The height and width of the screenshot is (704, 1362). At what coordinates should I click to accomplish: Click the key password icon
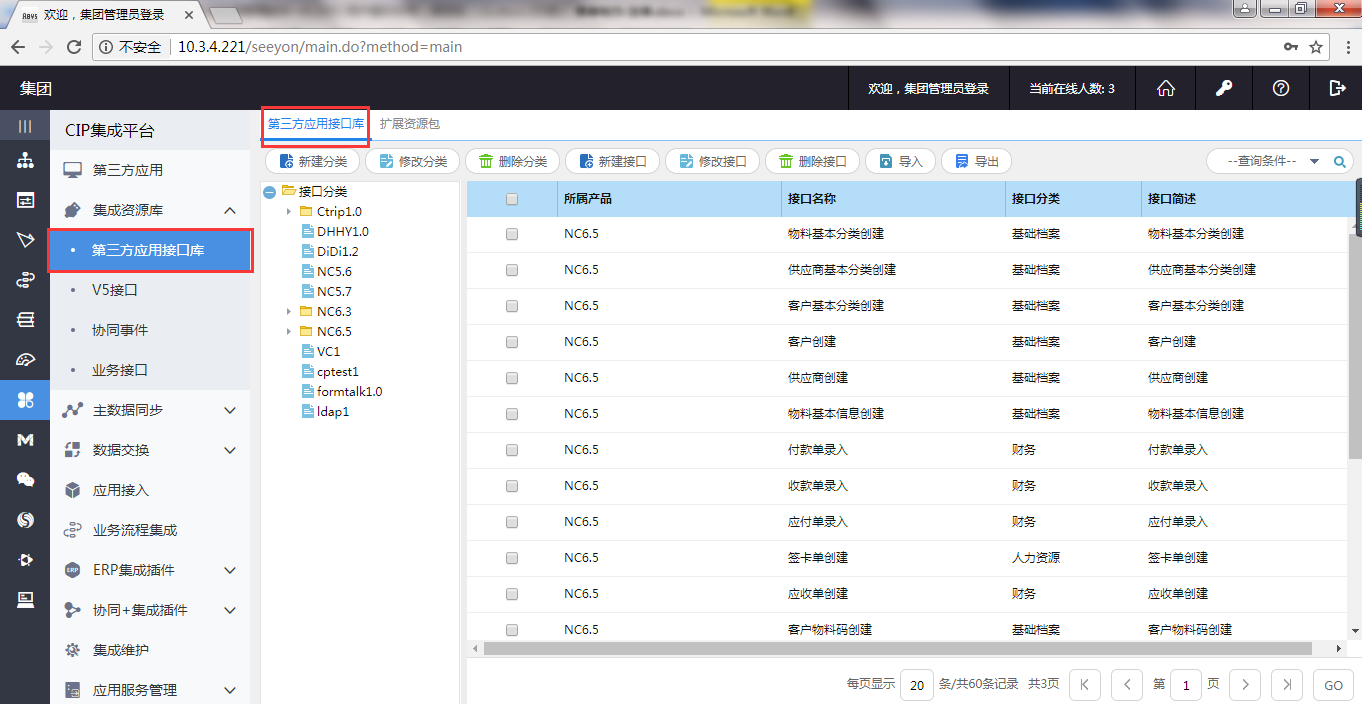coord(1223,88)
